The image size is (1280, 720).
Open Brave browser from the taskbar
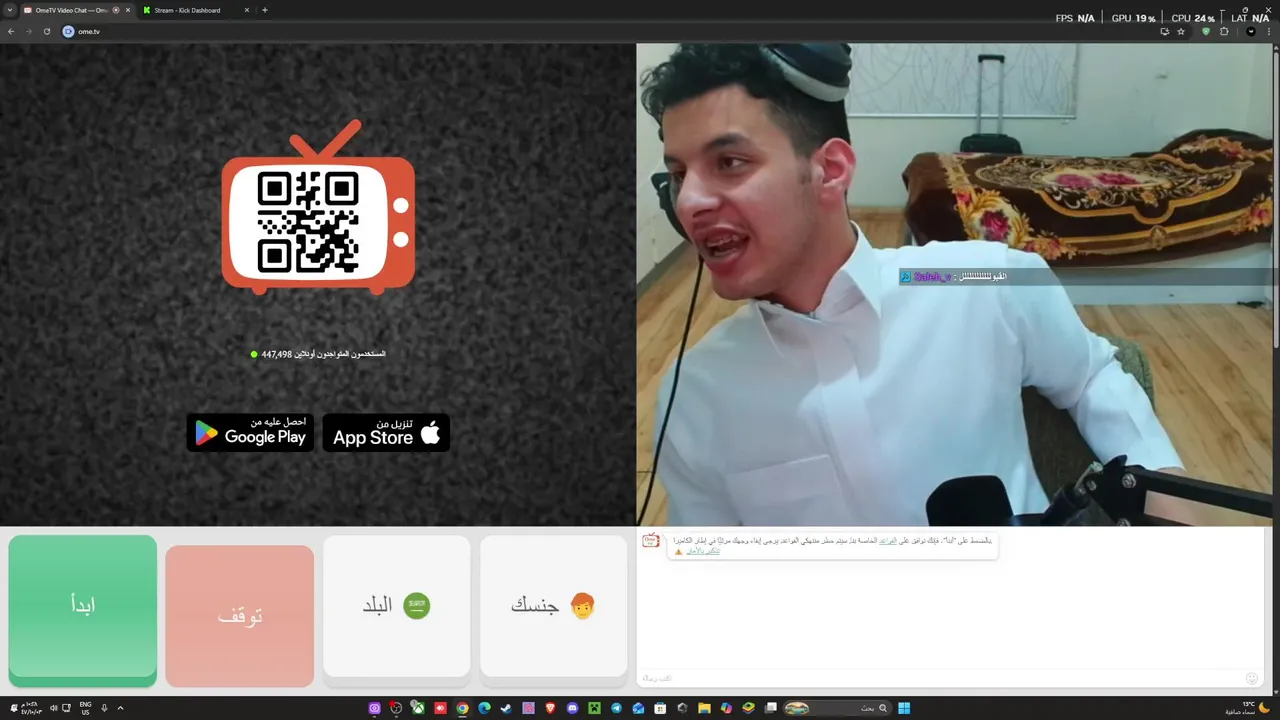click(x=550, y=708)
